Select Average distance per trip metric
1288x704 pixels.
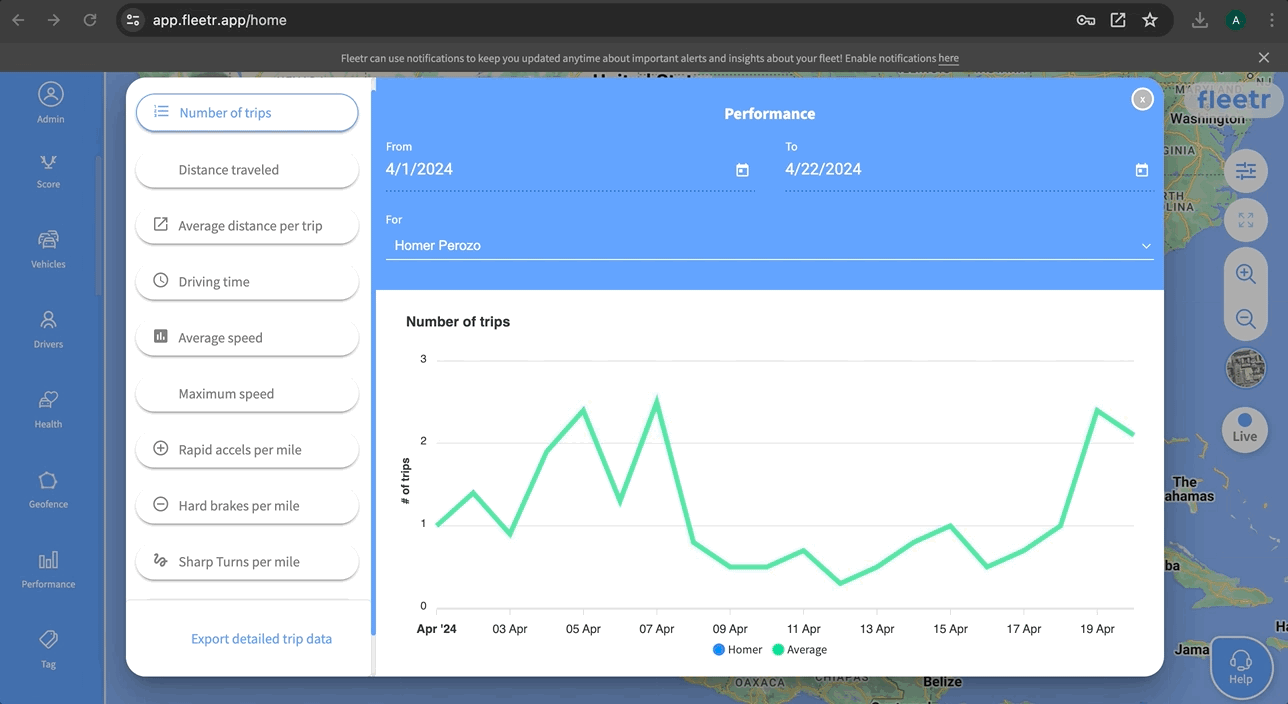click(247, 226)
